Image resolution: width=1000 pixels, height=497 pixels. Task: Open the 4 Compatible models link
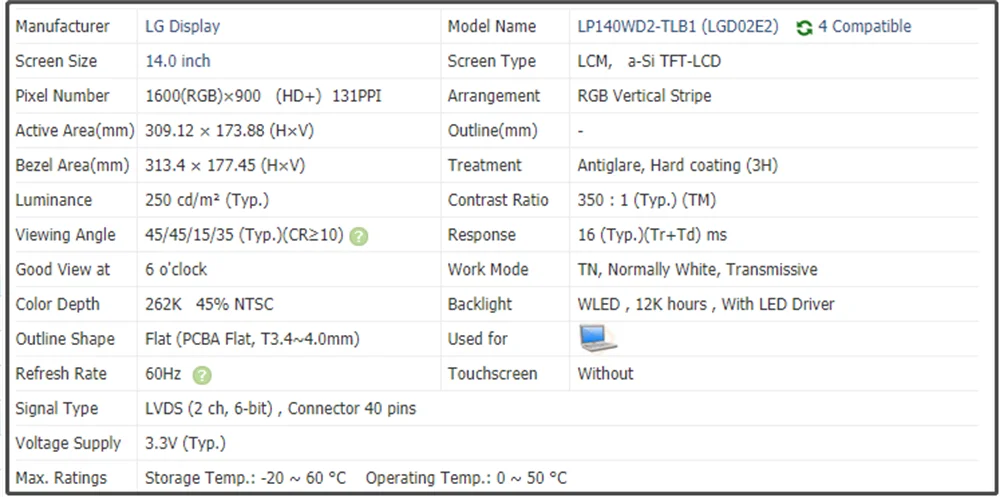point(864,27)
